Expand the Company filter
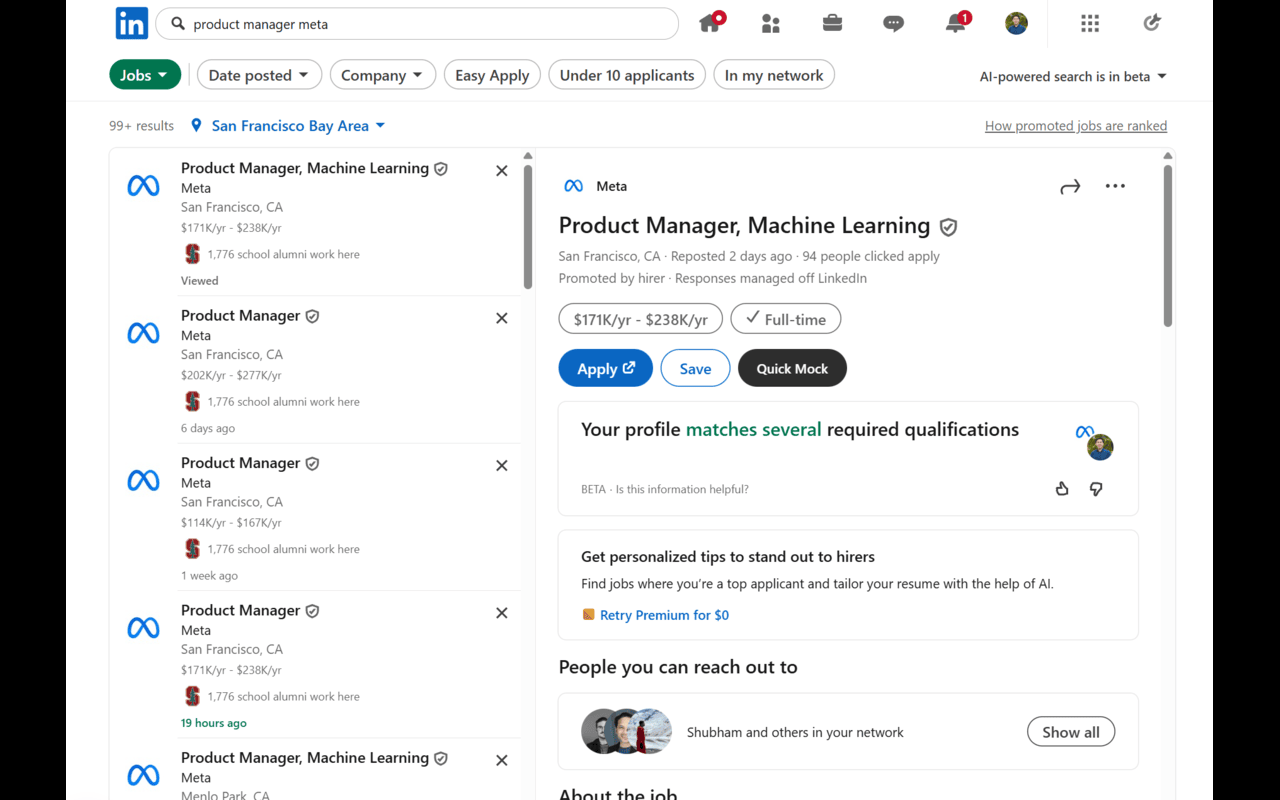1280x800 pixels. (383, 75)
